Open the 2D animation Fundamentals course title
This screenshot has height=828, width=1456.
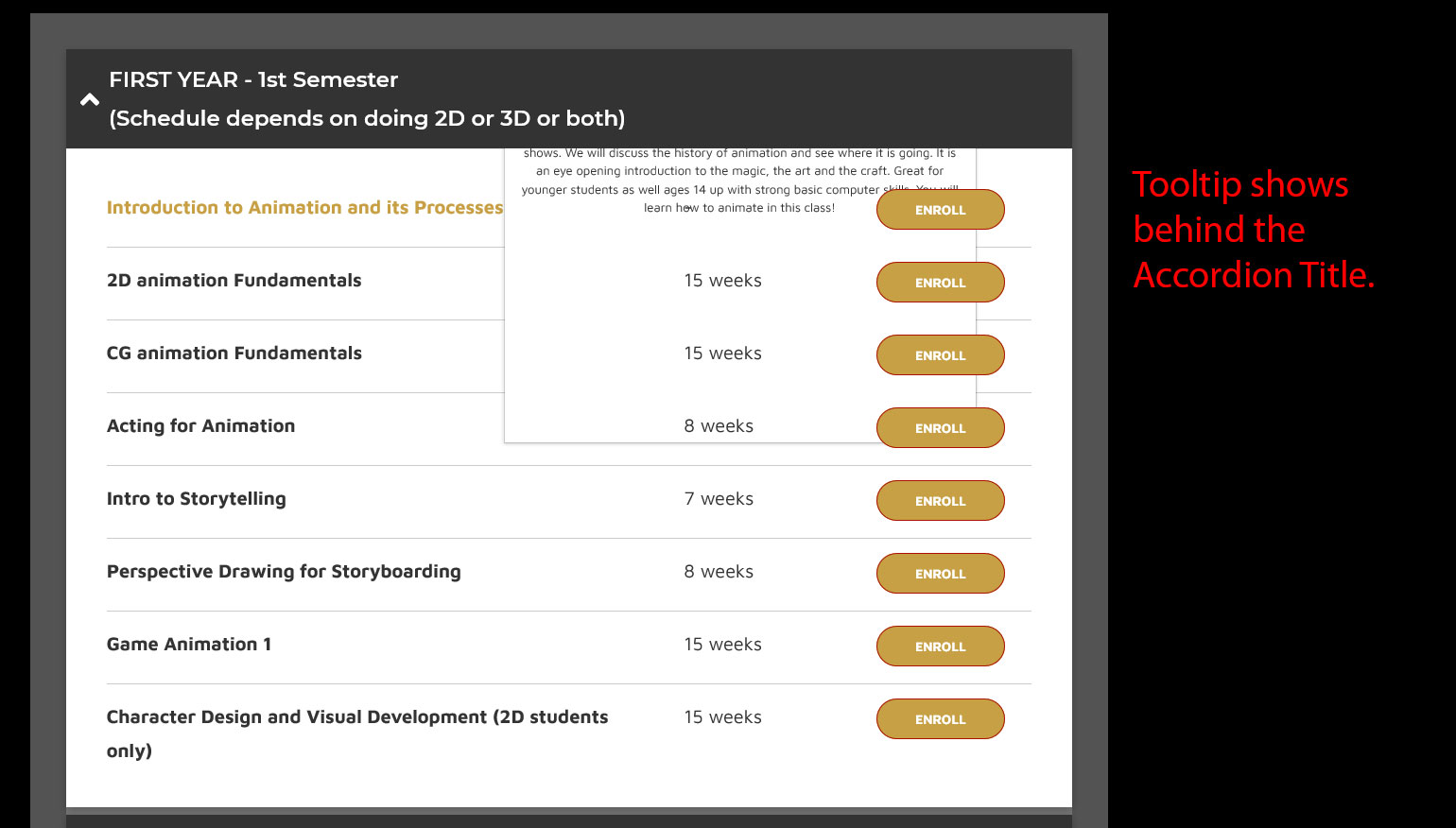point(234,281)
